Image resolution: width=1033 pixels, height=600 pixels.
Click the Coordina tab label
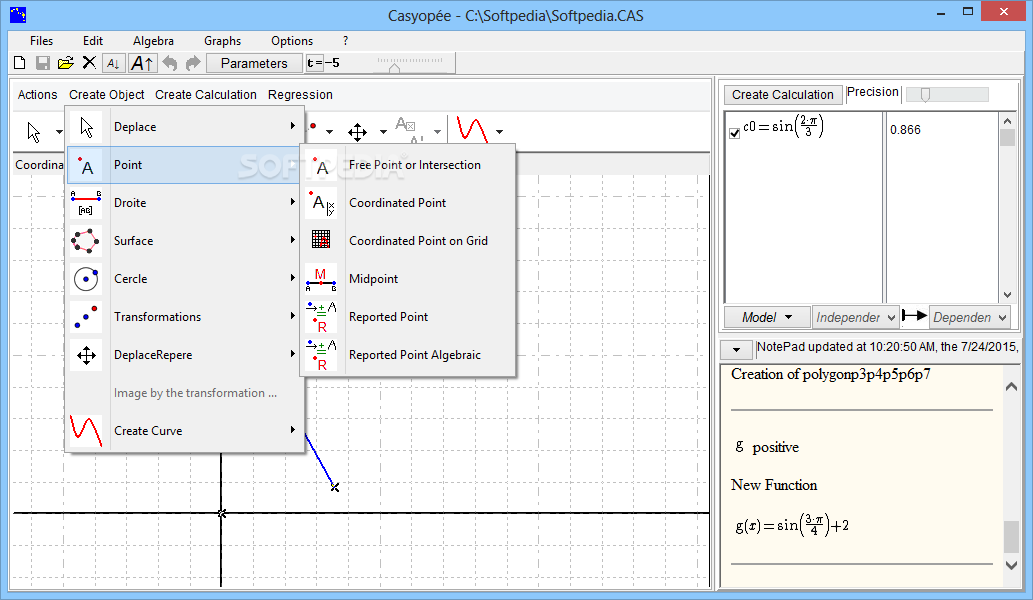(x=40, y=165)
